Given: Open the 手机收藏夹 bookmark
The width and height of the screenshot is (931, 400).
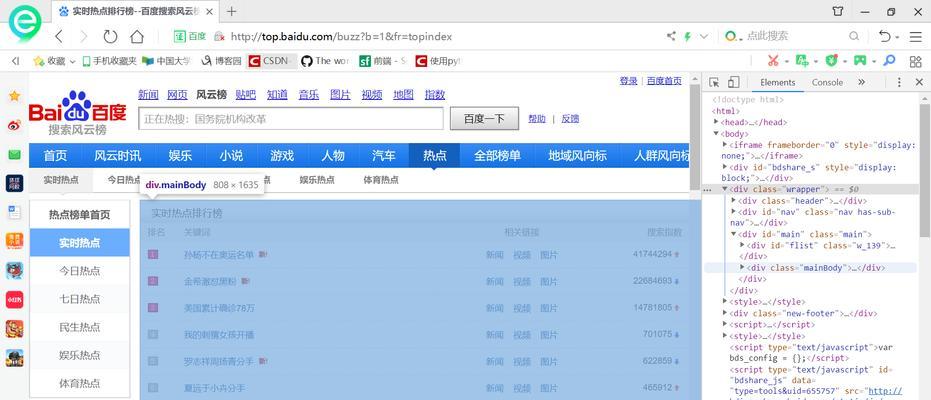Looking at the screenshot, I should [109, 61].
